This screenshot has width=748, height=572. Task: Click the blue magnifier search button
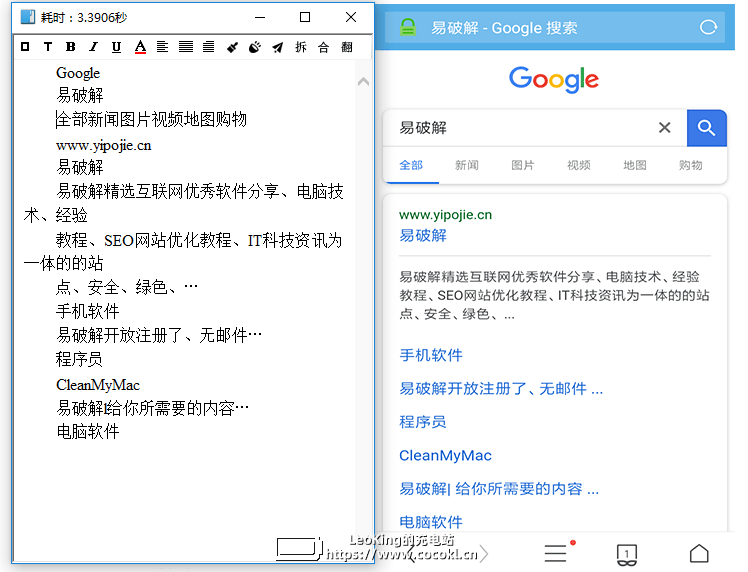pyautogui.click(x=706, y=128)
